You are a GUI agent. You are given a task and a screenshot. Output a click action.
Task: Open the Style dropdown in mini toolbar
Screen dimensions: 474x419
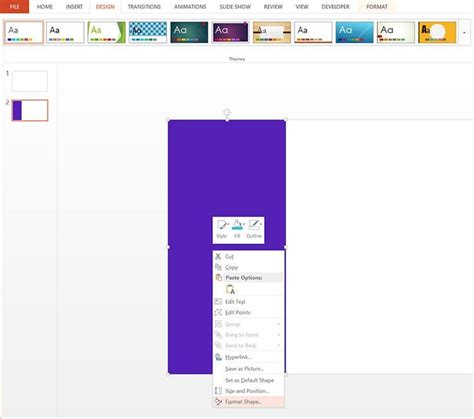pyautogui.click(x=222, y=229)
